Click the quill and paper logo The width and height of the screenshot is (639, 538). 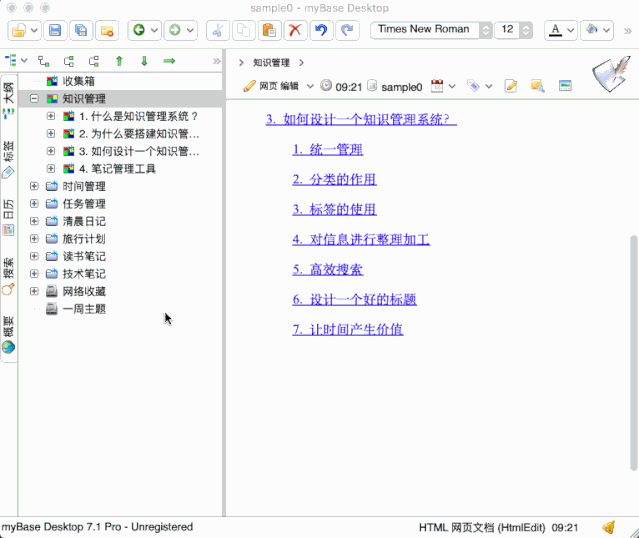[x=611, y=74]
